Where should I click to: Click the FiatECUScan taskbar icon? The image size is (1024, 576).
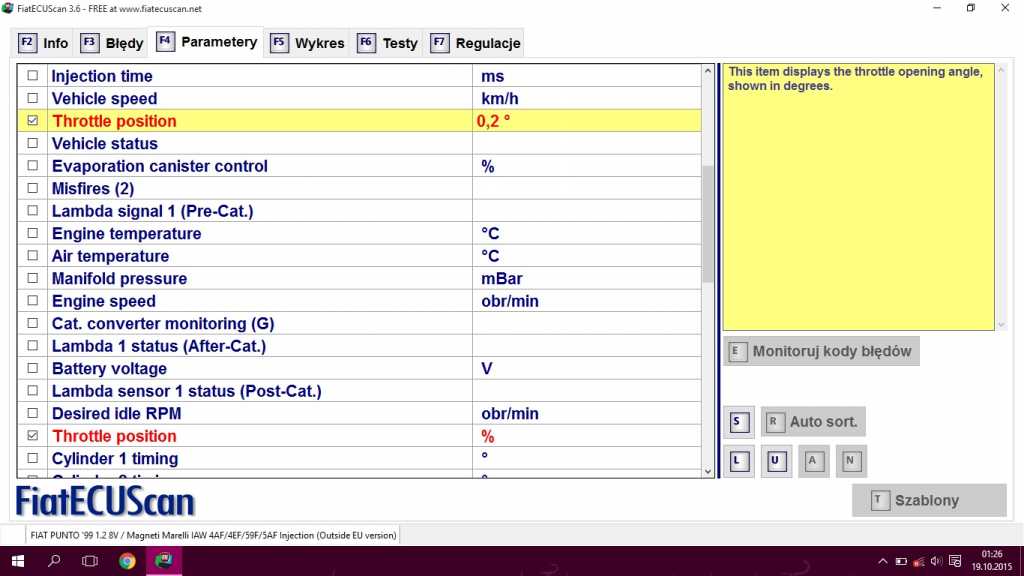[164, 561]
